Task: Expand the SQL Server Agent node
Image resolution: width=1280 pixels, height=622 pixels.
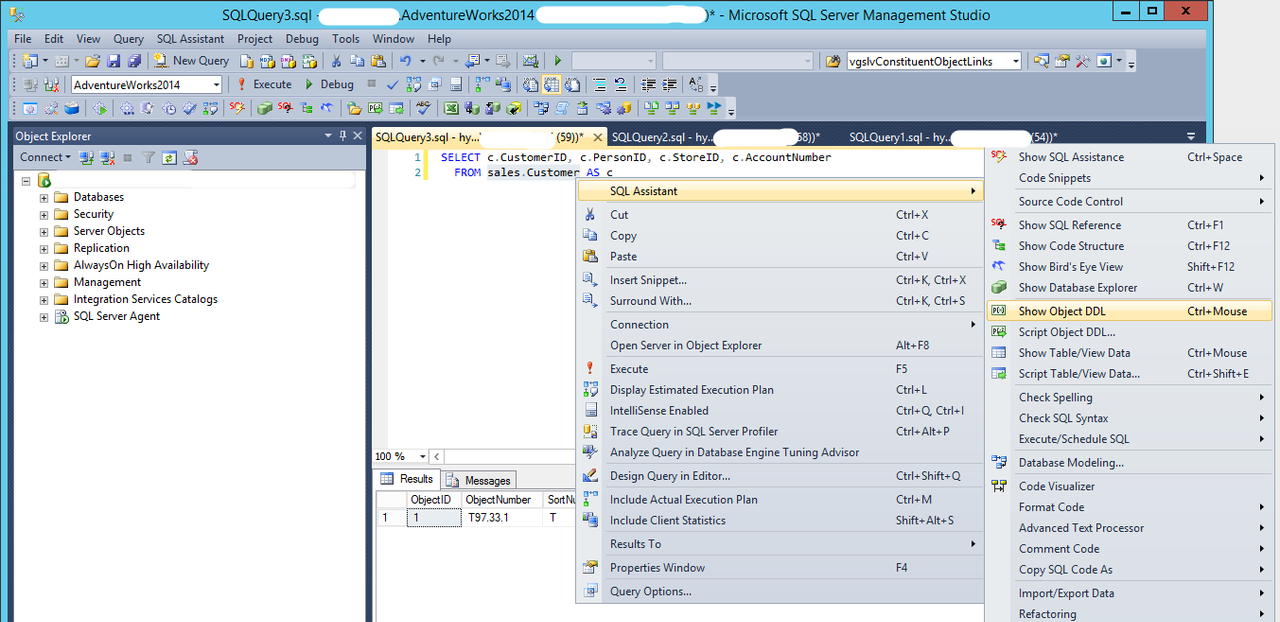Action: click(43, 317)
